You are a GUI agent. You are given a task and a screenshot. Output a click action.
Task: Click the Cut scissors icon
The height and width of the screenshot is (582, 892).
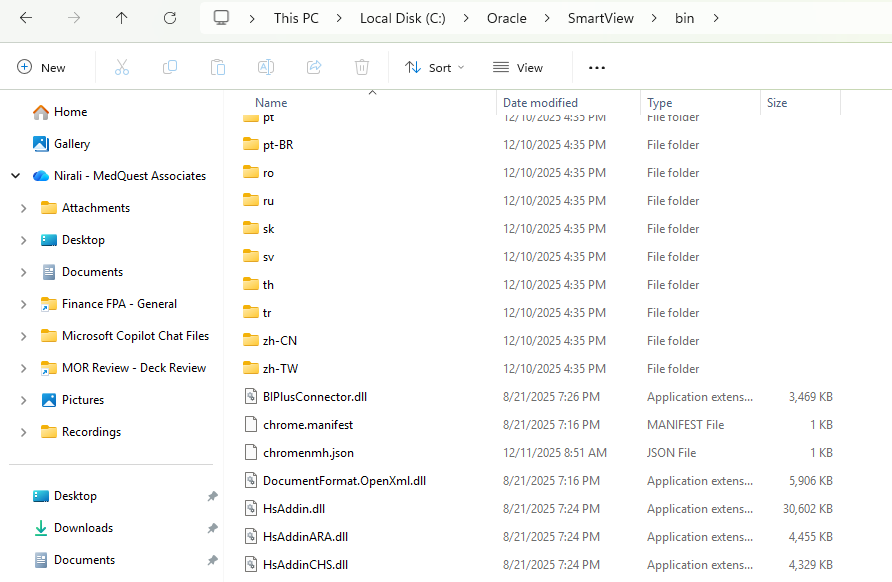coord(122,67)
